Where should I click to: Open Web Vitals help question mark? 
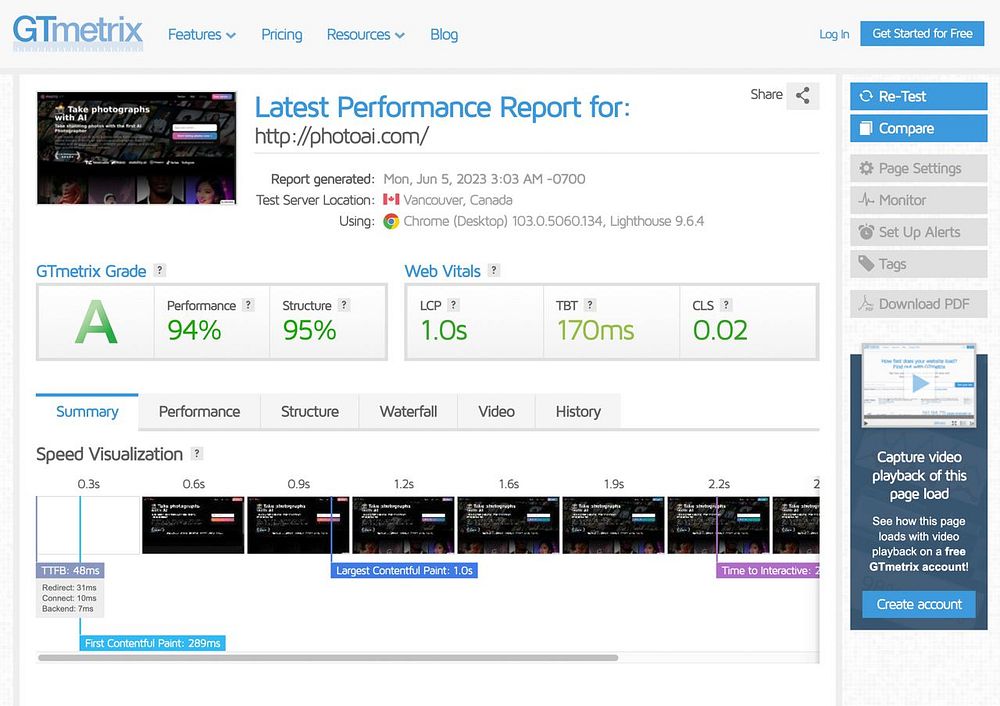pyautogui.click(x=494, y=270)
